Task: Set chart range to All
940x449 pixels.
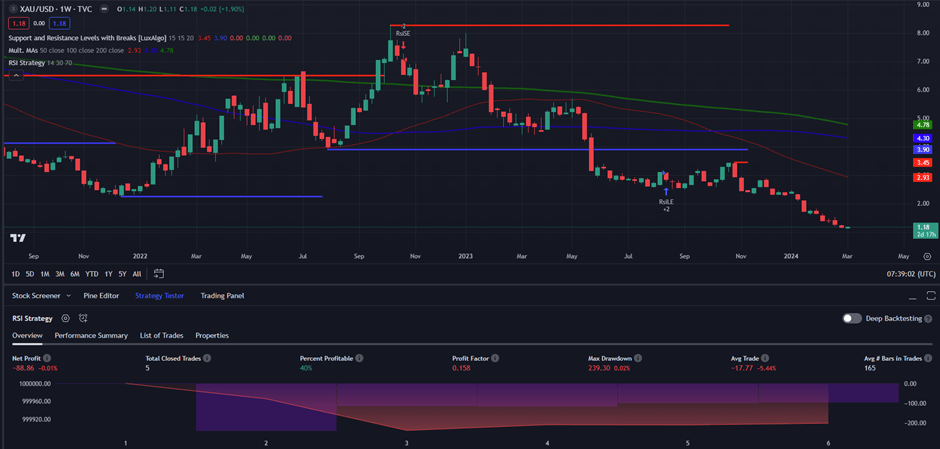Action: pyautogui.click(x=137, y=274)
